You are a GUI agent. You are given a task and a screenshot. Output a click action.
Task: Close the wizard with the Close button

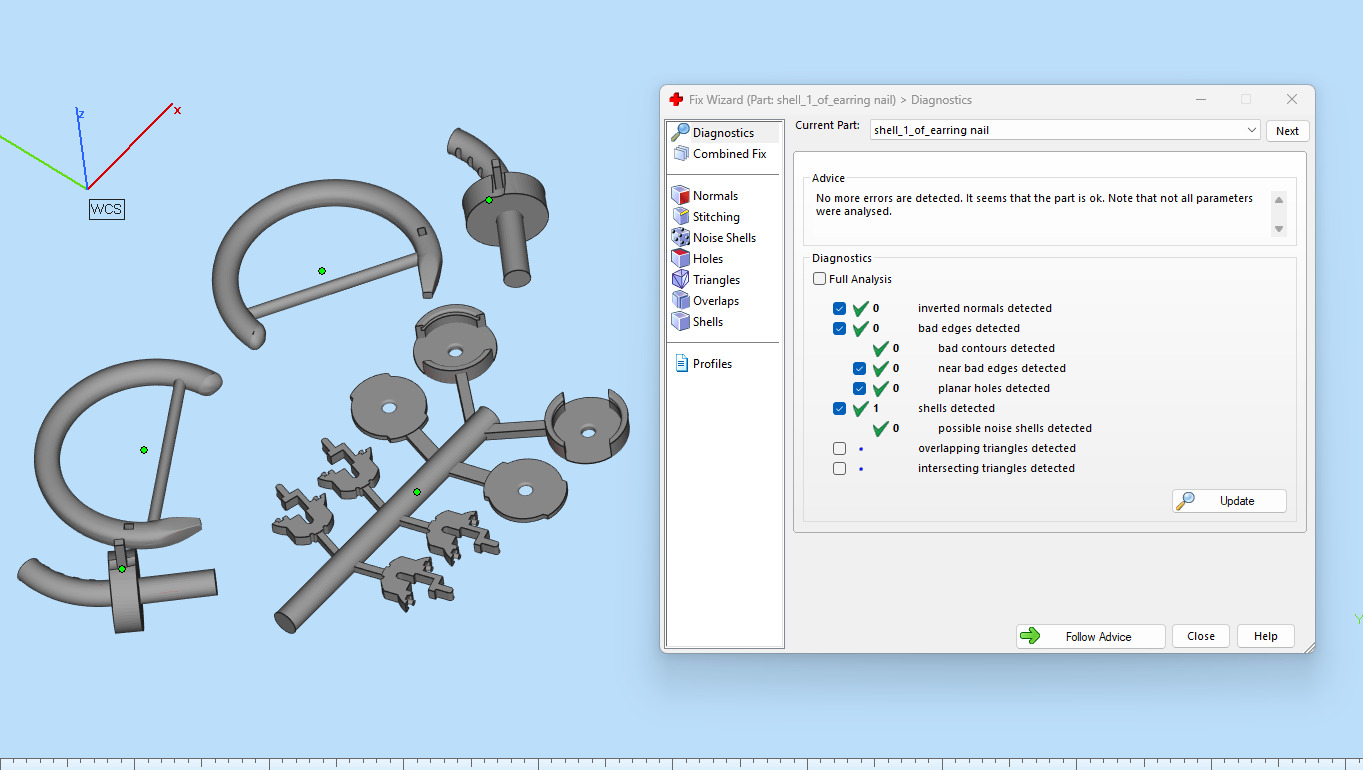point(1201,636)
